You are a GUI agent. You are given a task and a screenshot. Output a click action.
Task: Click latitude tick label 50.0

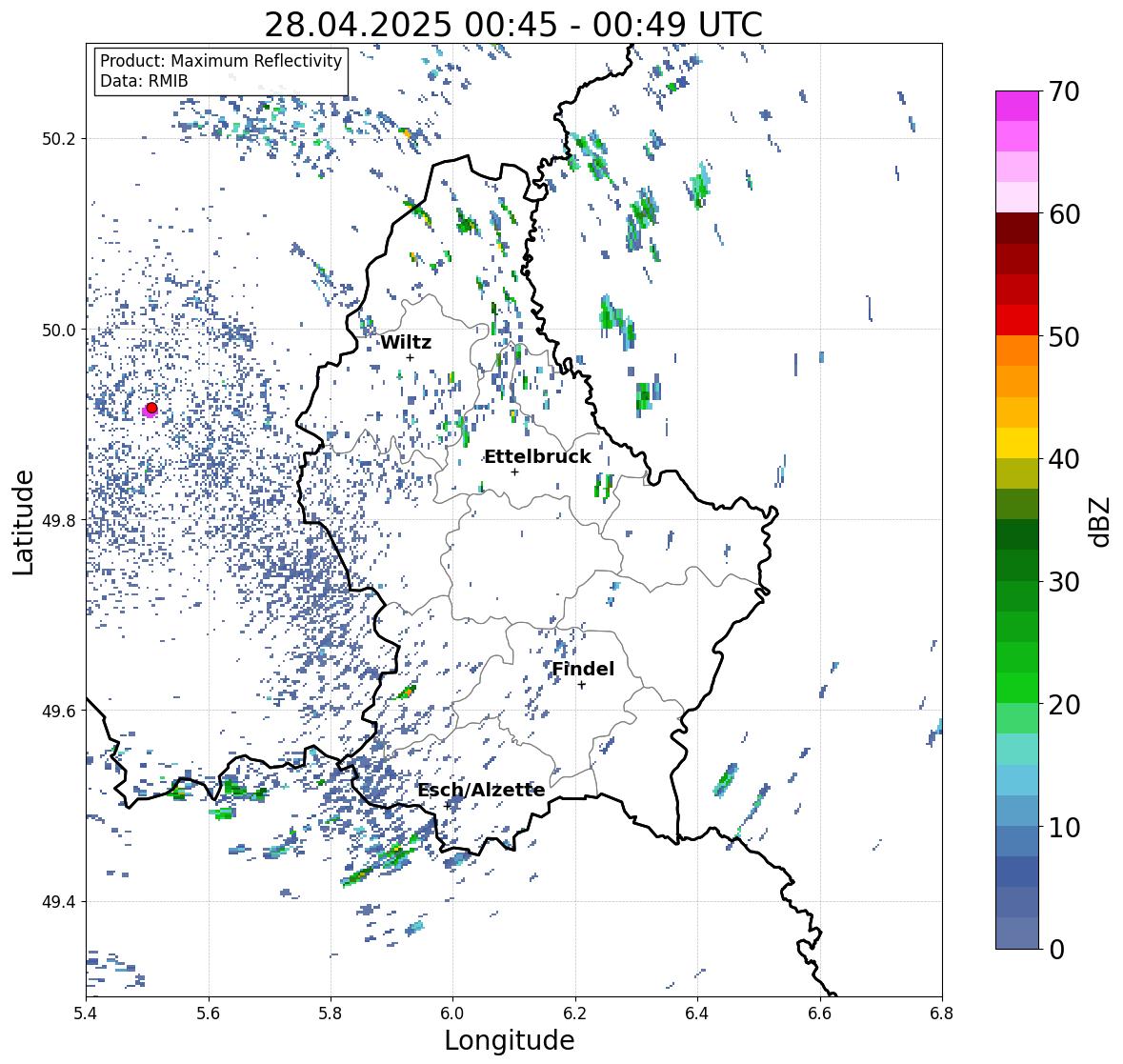(x=59, y=331)
